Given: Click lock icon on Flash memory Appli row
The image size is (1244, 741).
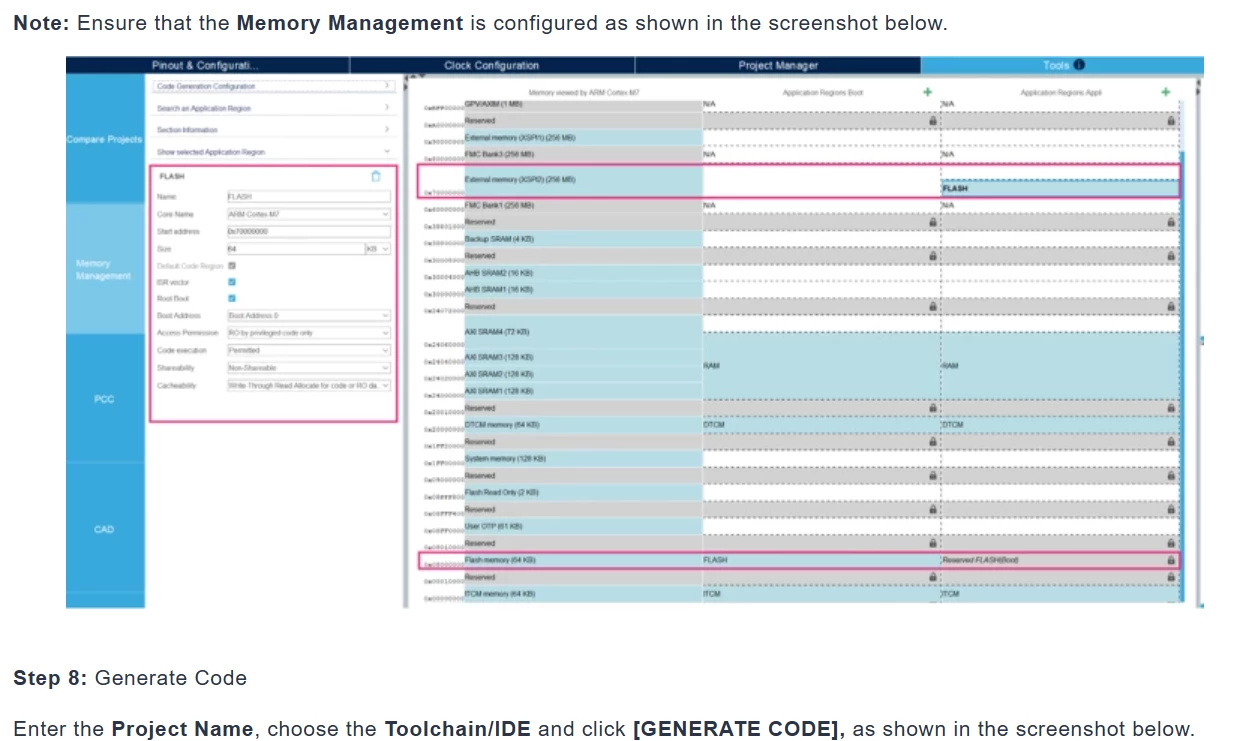Looking at the screenshot, I should pos(1171,560).
